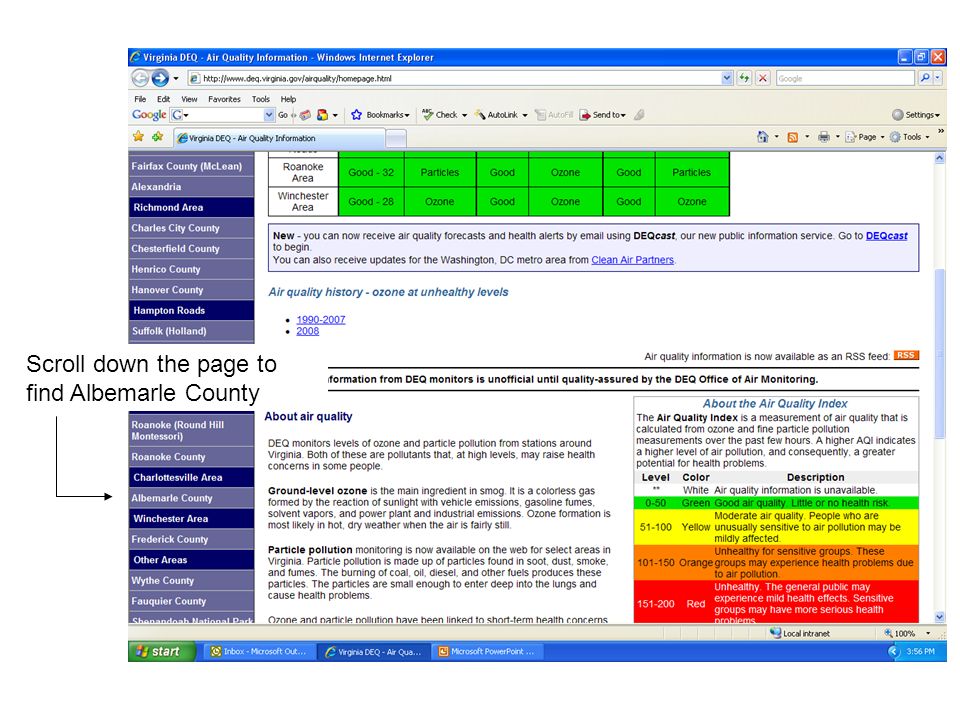The image size is (960, 720).
Task: Open the 2008 ozone history link
Action: [x=308, y=331]
